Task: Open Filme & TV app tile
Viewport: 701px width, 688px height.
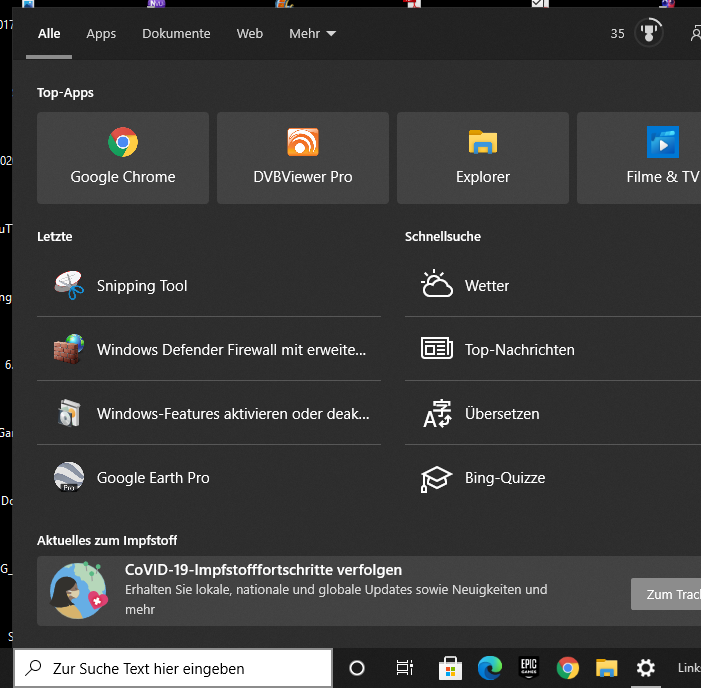Action: pyautogui.click(x=639, y=158)
